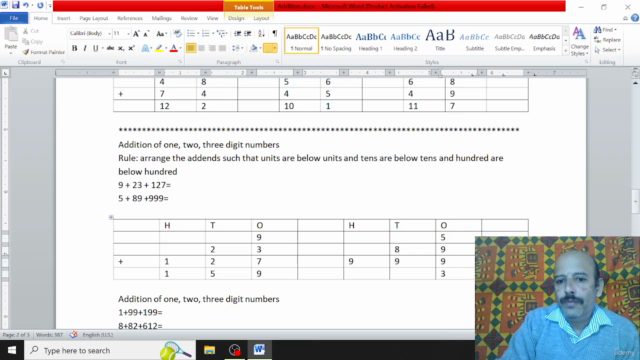Switch to the Page Layout tab
This screenshot has height=360, width=640.
94,18
